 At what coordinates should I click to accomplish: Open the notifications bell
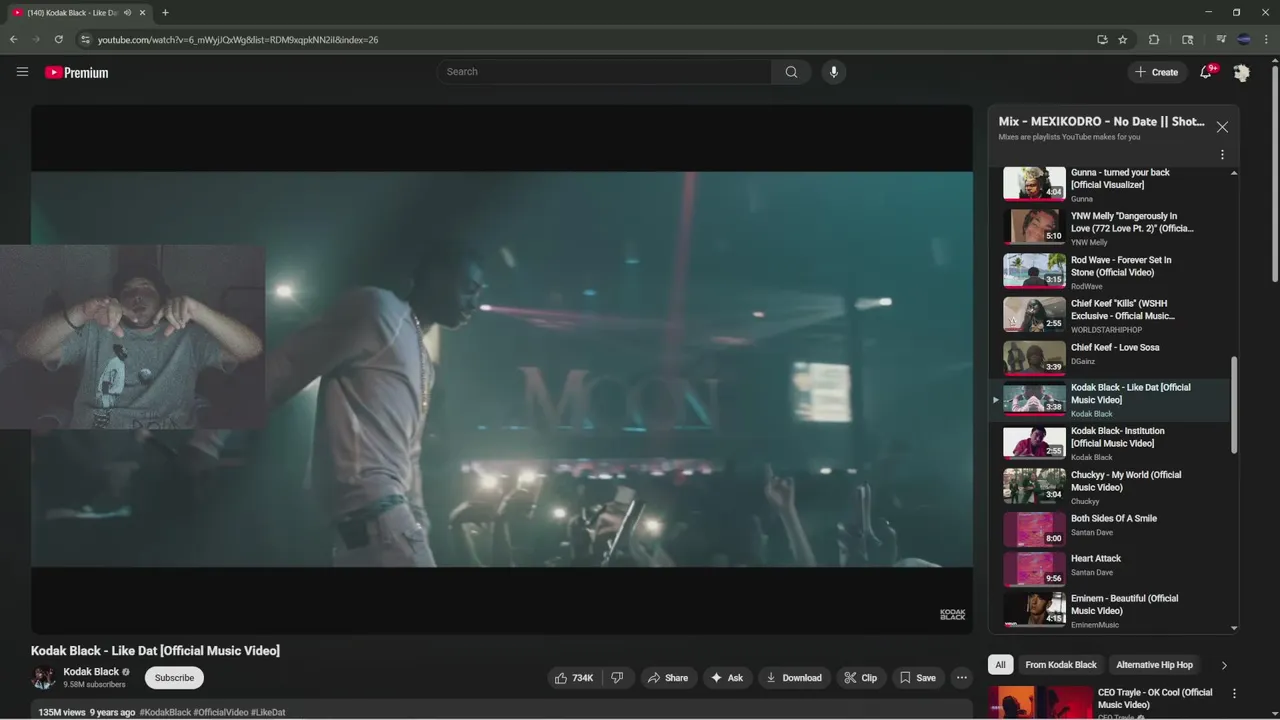[1206, 72]
